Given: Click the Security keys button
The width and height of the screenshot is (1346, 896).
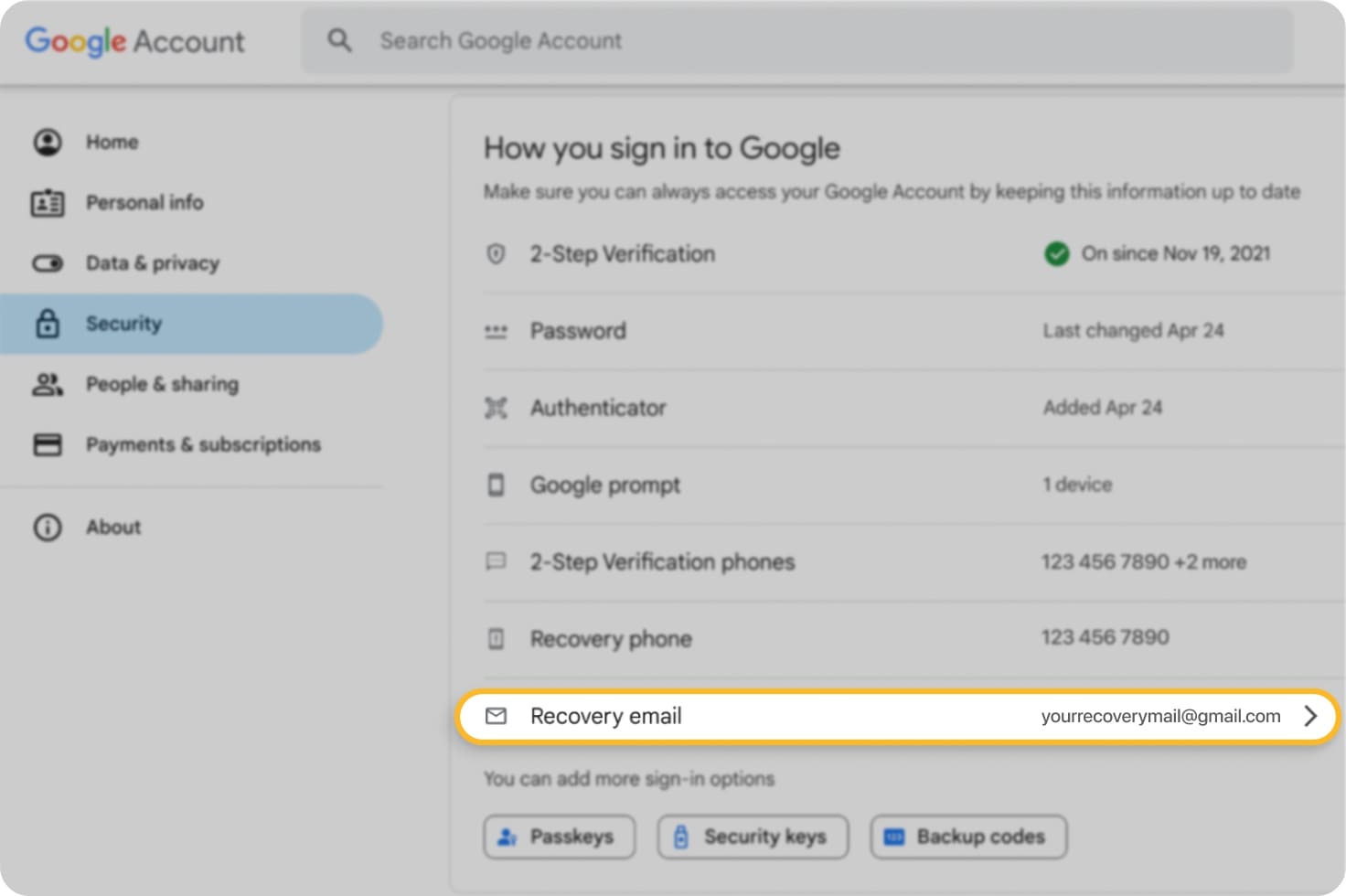Looking at the screenshot, I should coord(753,837).
